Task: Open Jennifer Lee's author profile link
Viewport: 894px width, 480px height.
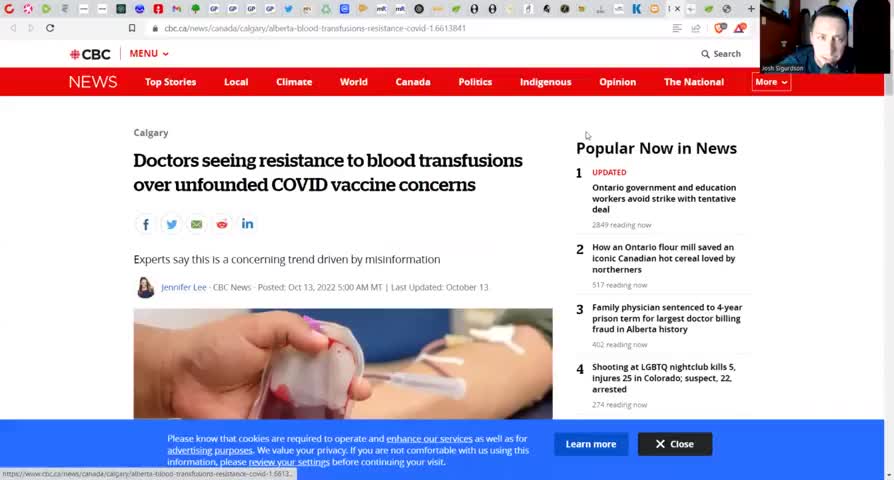Action: point(184,287)
